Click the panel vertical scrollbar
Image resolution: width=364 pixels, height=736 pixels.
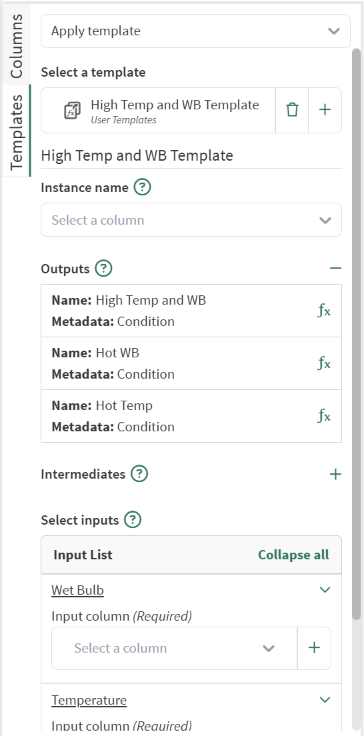(357, 333)
